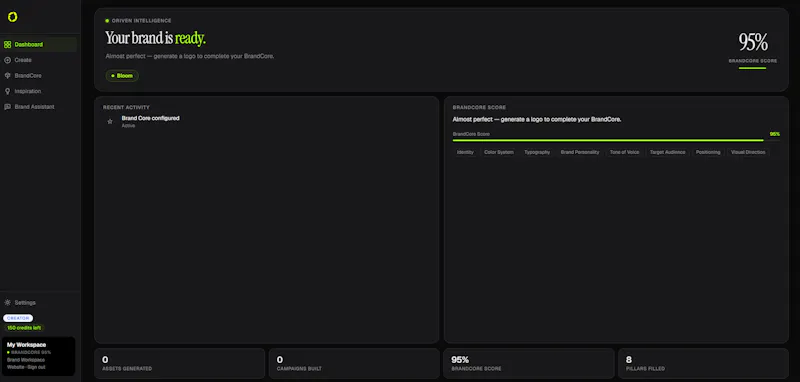Select the Positioning pillar chip
The image size is (800, 382).
click(708, 152)
